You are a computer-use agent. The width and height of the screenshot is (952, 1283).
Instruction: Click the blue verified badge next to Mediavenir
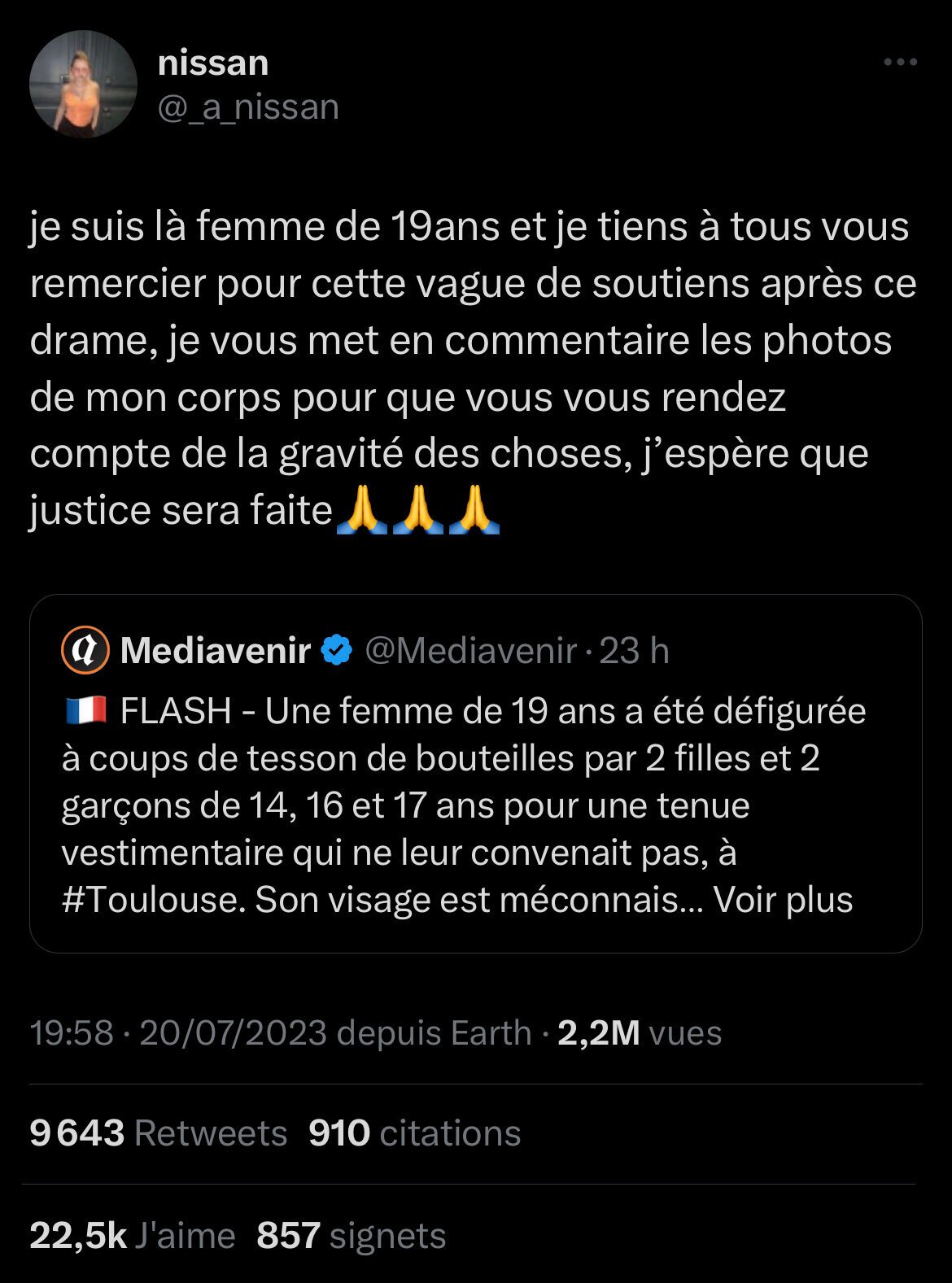tap(337, 651)
